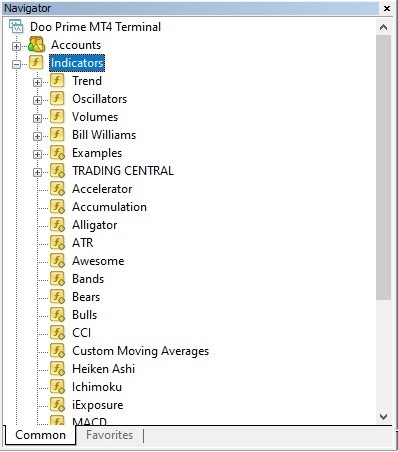Select Custom Moving Averages indicator
The image size is (398, 452).
[140, 351]
